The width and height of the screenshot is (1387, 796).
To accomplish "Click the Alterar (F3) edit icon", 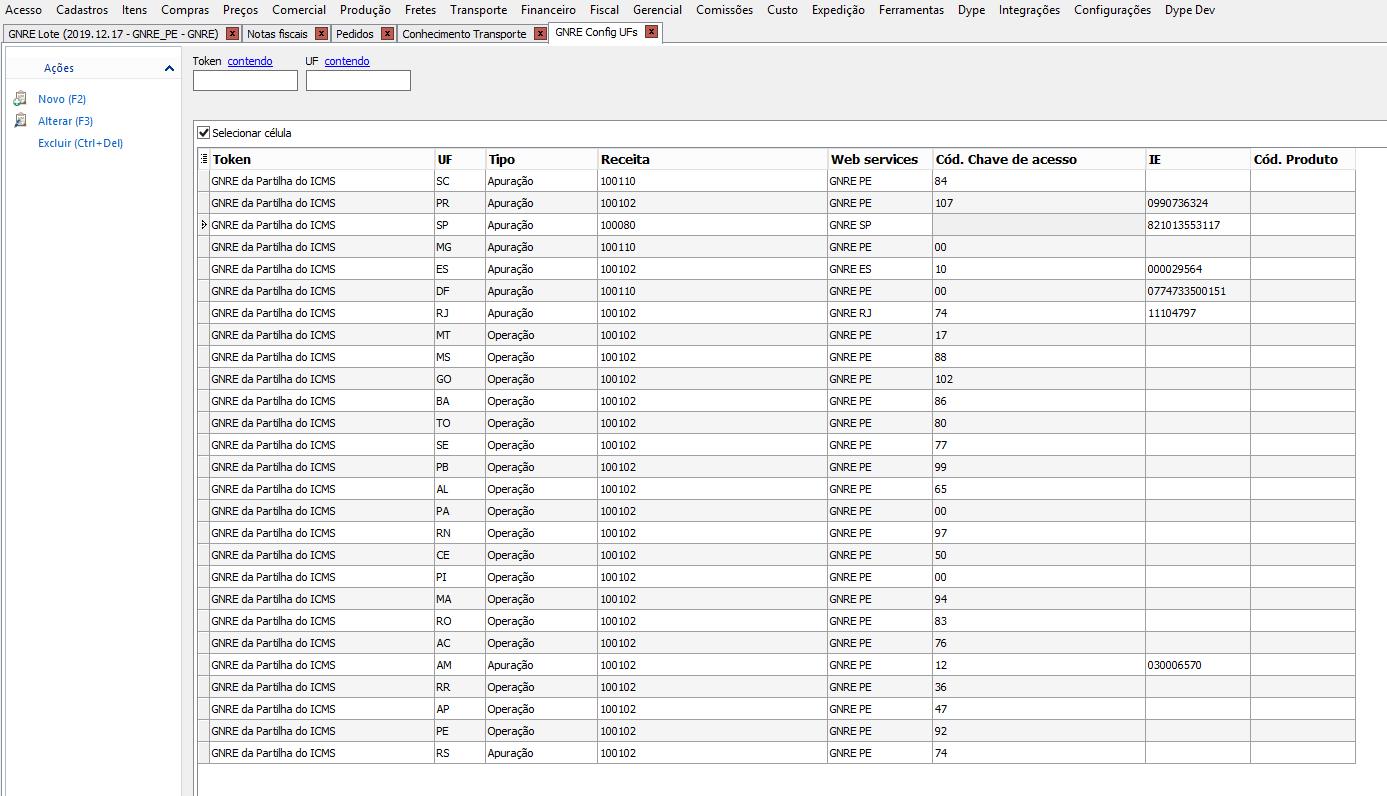I will coord(20,121).
